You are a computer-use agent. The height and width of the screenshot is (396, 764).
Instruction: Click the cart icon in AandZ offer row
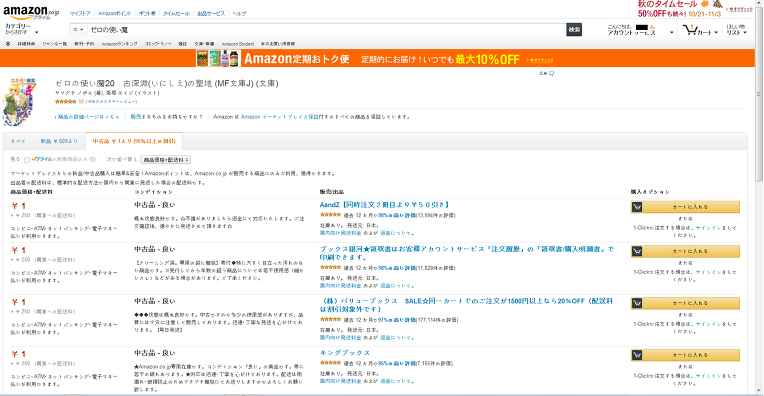637,207
